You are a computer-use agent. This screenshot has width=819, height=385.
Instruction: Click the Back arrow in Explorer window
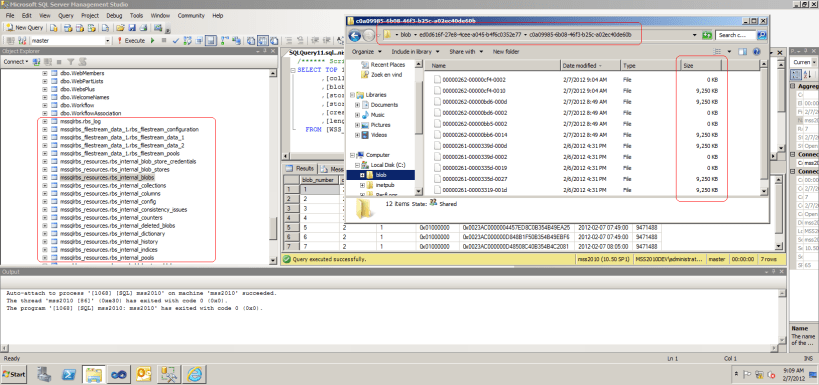(355, 36)
